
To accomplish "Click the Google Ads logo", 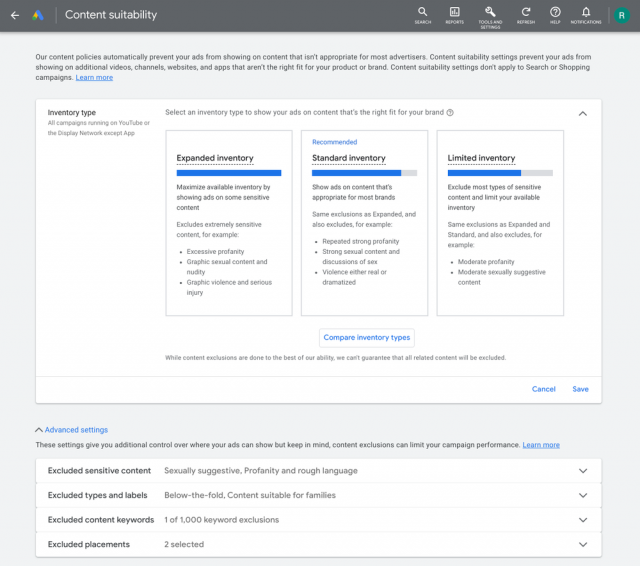I will [x=38, y=15].
